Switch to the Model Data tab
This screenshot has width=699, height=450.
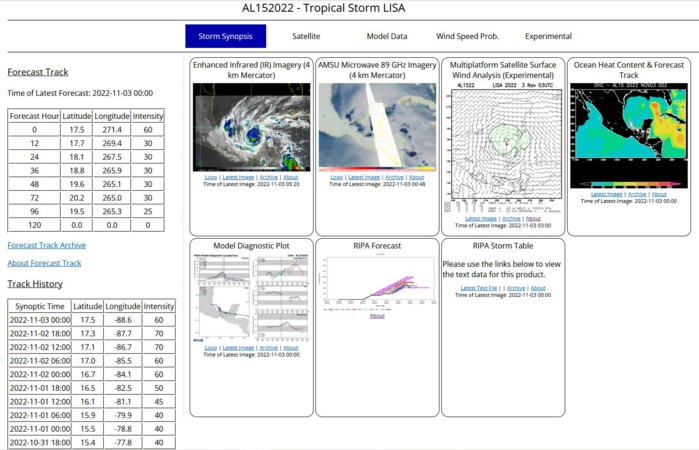pyautogui.click(x=386, y=36)
